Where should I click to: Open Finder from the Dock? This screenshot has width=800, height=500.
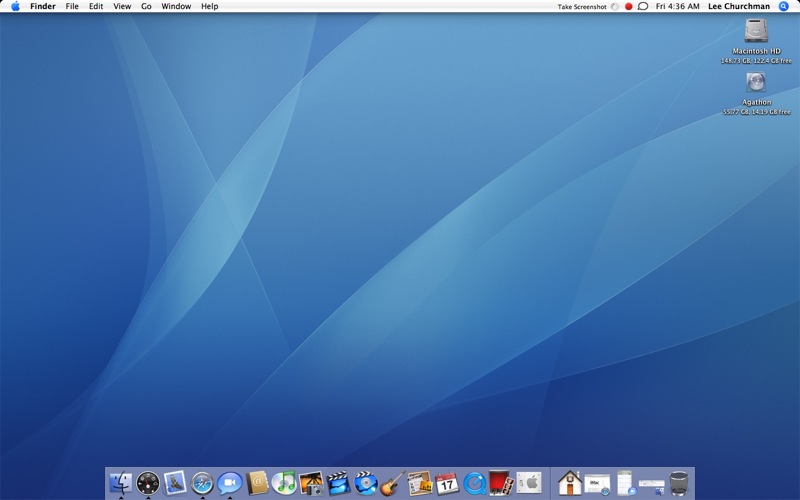click(121, 483)
